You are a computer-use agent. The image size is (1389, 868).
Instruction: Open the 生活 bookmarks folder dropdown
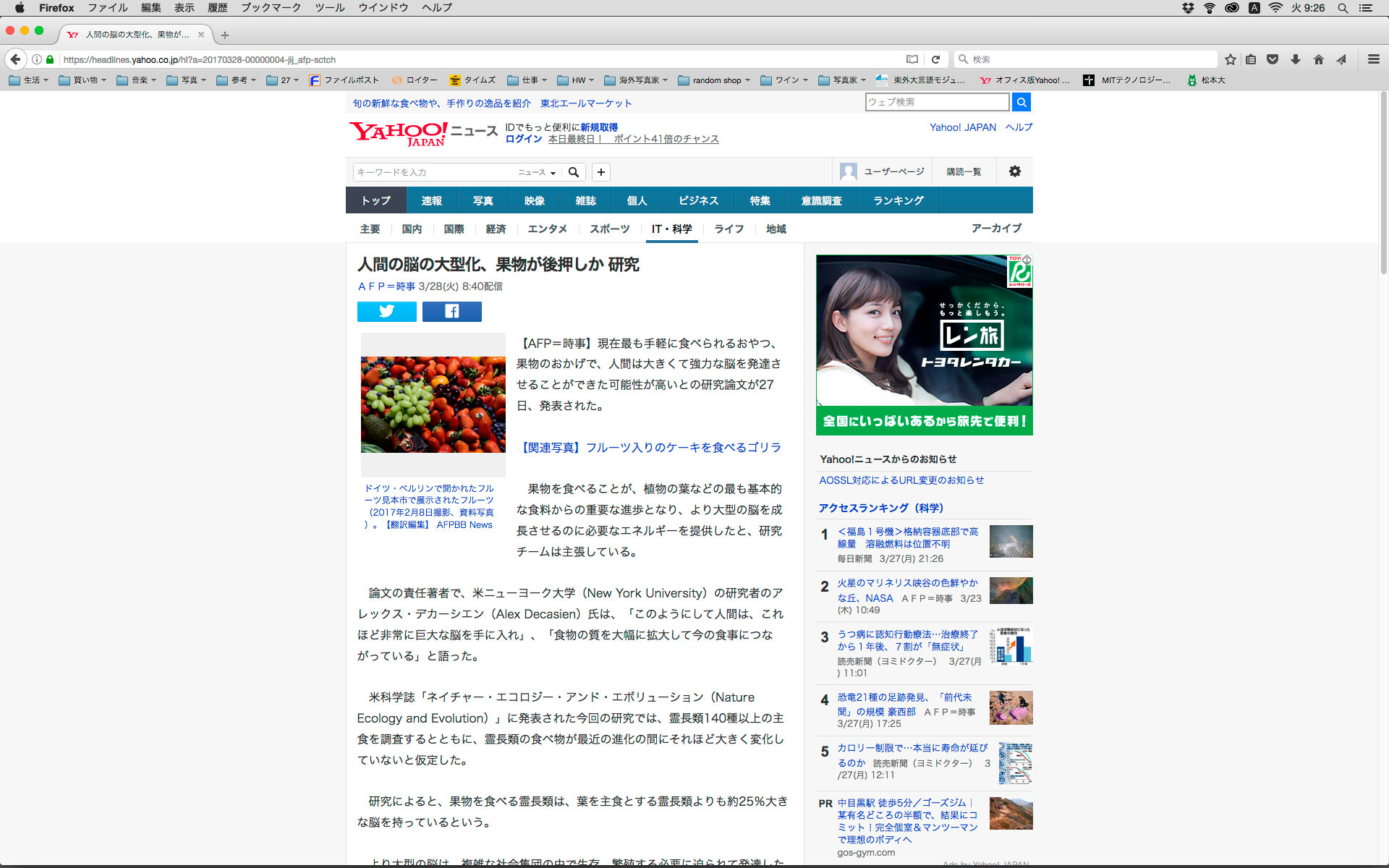coord(29,80)
